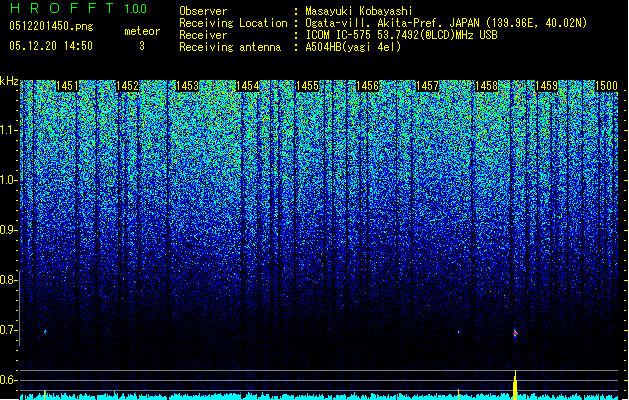Click the tall yellow power spike near 1458

515,385
